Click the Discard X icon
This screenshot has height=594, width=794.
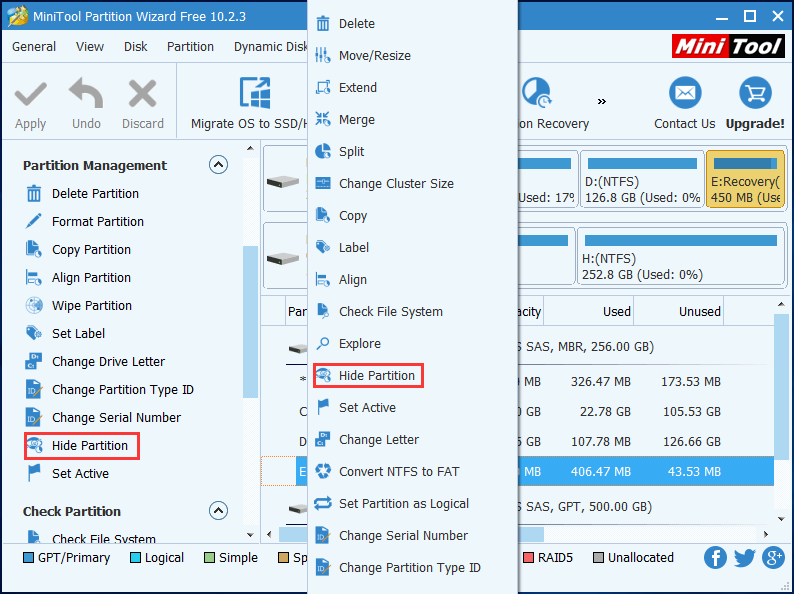pos(142,94)
